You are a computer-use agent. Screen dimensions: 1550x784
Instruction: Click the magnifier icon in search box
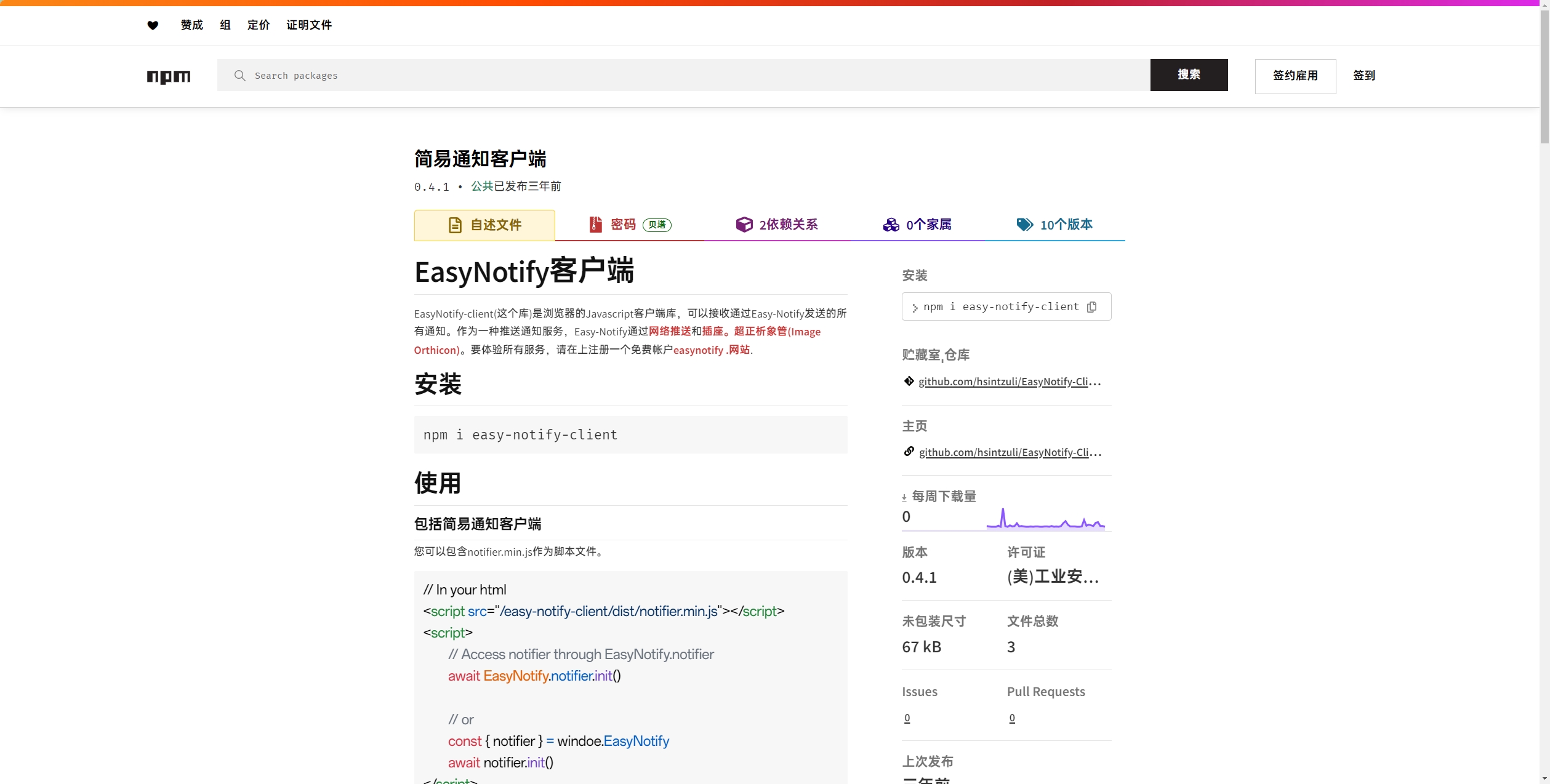click(240, 76)
